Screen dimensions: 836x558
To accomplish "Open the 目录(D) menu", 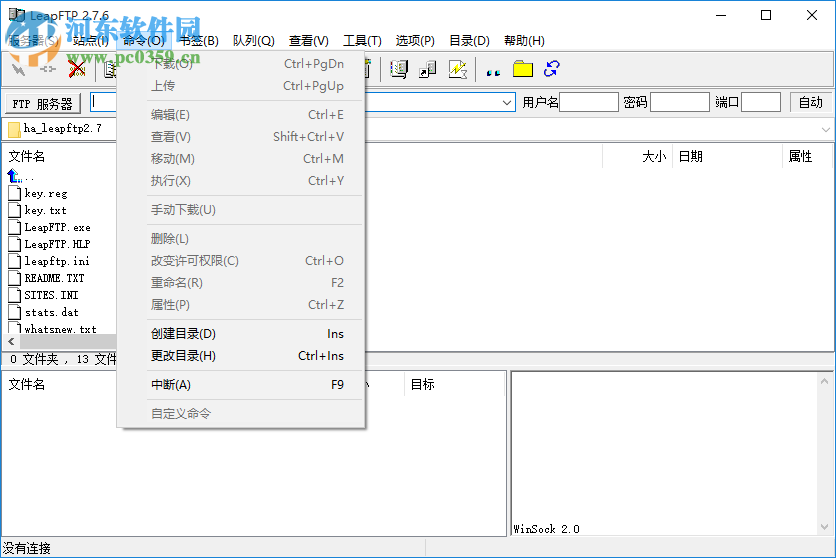I will click(x=469, y=41).
